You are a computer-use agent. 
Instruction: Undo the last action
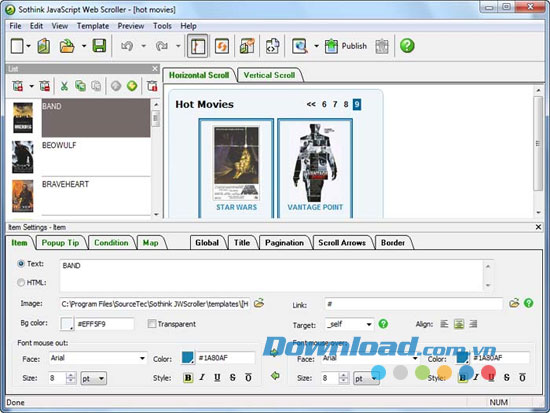(127, 46)
